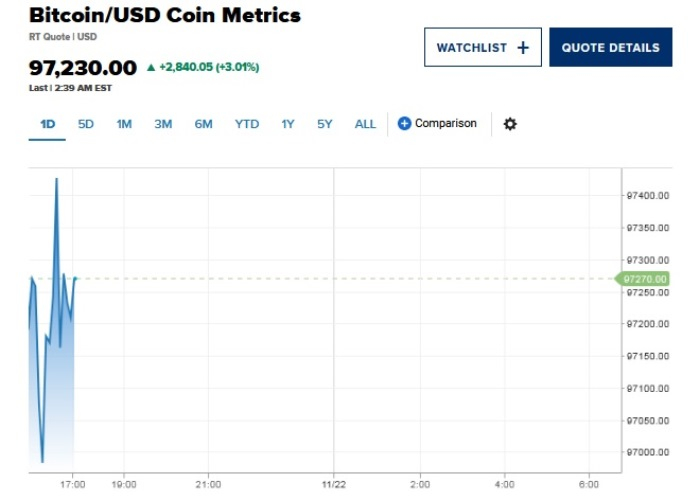699x500 pixels.
Task: Click the 11/22 date marker on axis
Action: 333,484
